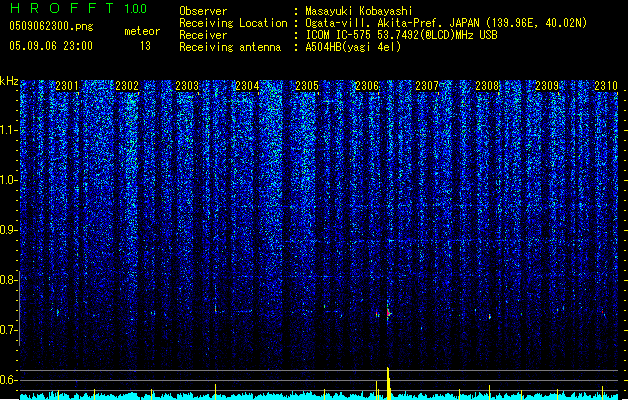Click the 2307 time marker

point(427,86)
